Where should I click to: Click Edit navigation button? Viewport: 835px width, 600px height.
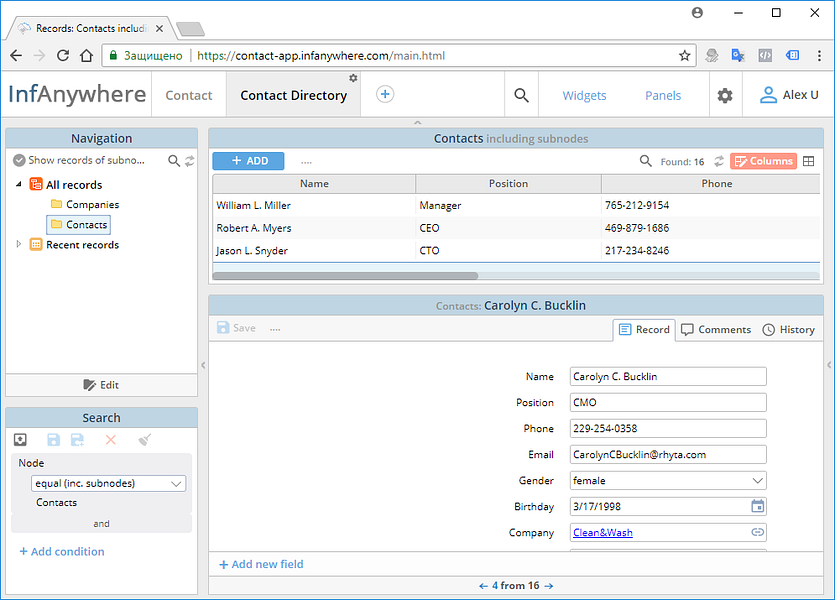(101, 385)
